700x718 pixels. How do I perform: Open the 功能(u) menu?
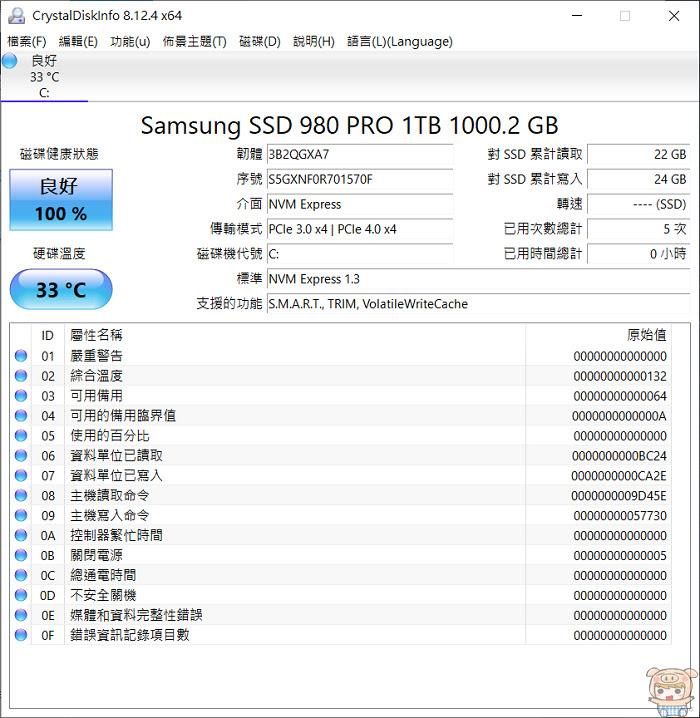click(130, 42)
